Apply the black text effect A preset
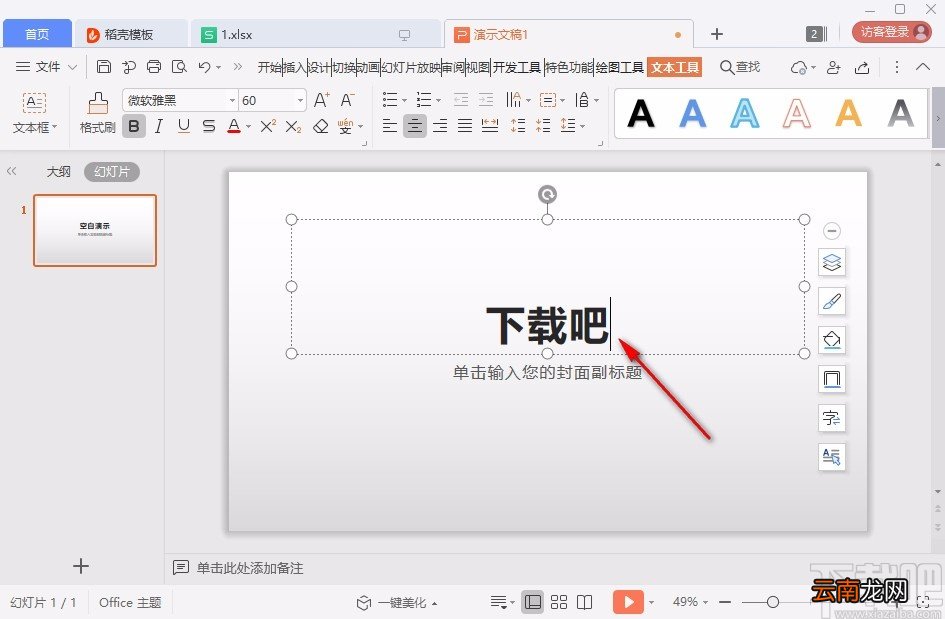The image size is (945, 619). 641,113
